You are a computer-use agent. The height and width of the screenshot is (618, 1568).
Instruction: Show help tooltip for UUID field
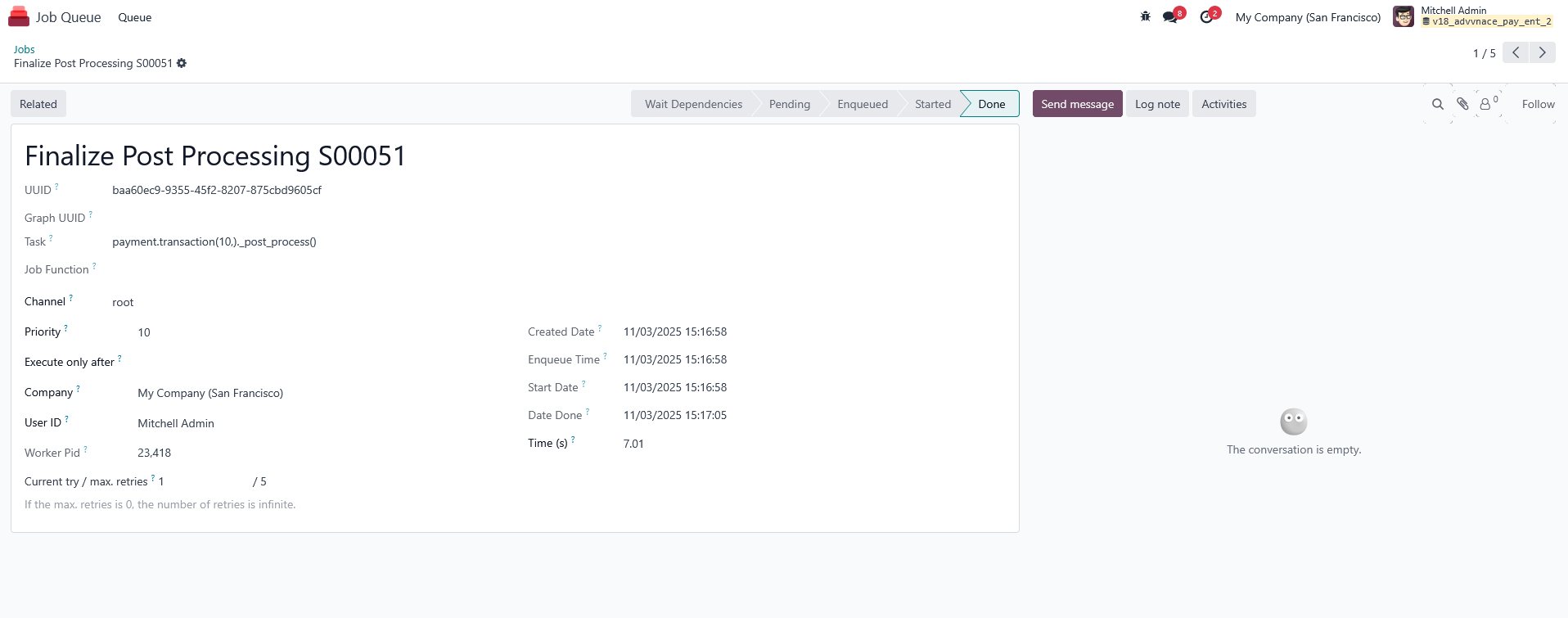point(56,187)
